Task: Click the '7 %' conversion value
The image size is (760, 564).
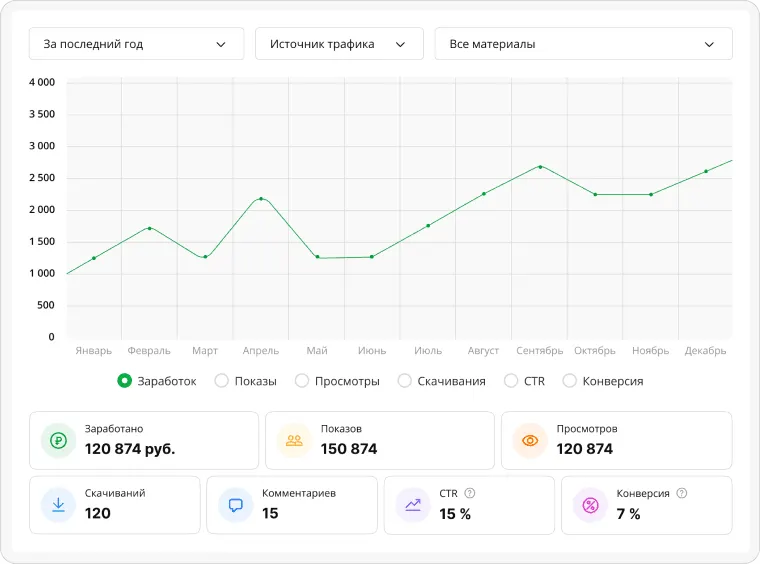Action: click(628, 514)
